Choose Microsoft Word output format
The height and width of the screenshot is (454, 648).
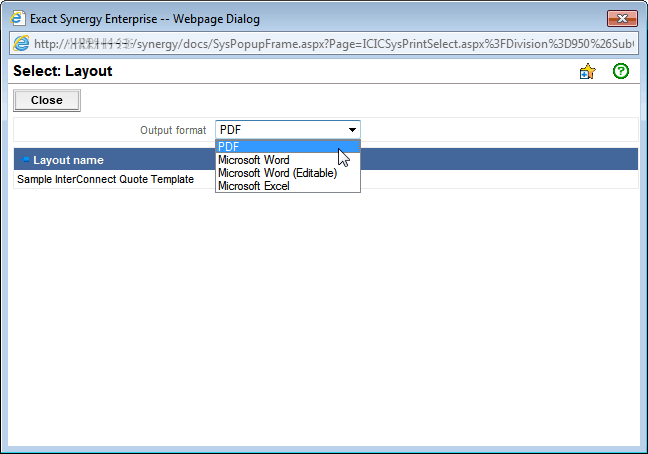tap(254, 160)
